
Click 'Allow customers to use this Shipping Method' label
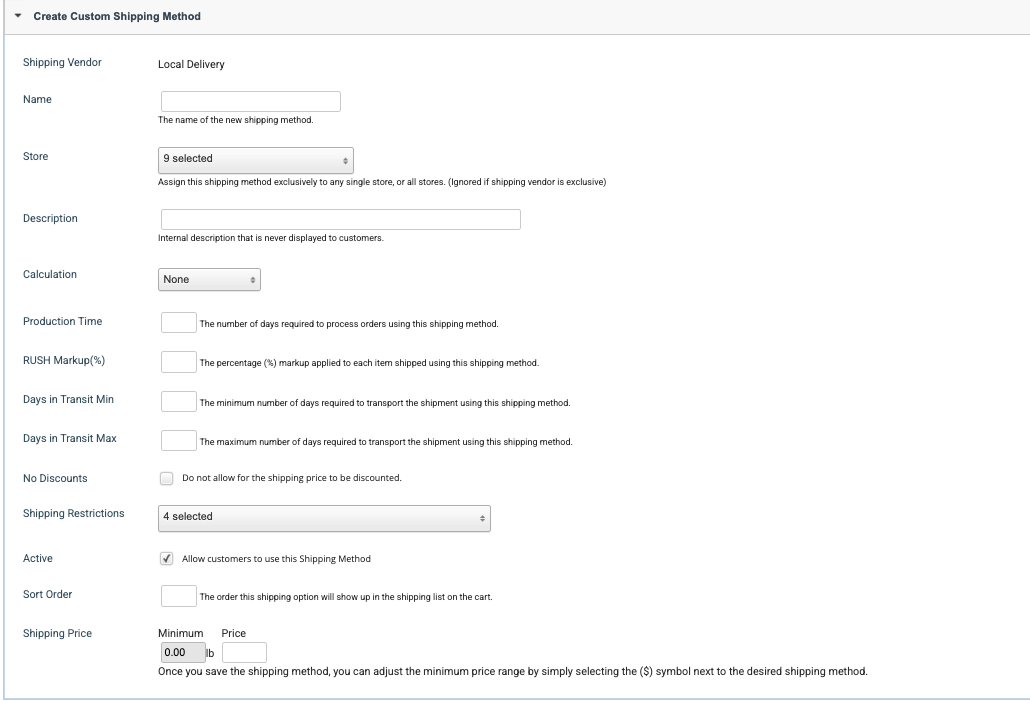(x=276, y=558)
